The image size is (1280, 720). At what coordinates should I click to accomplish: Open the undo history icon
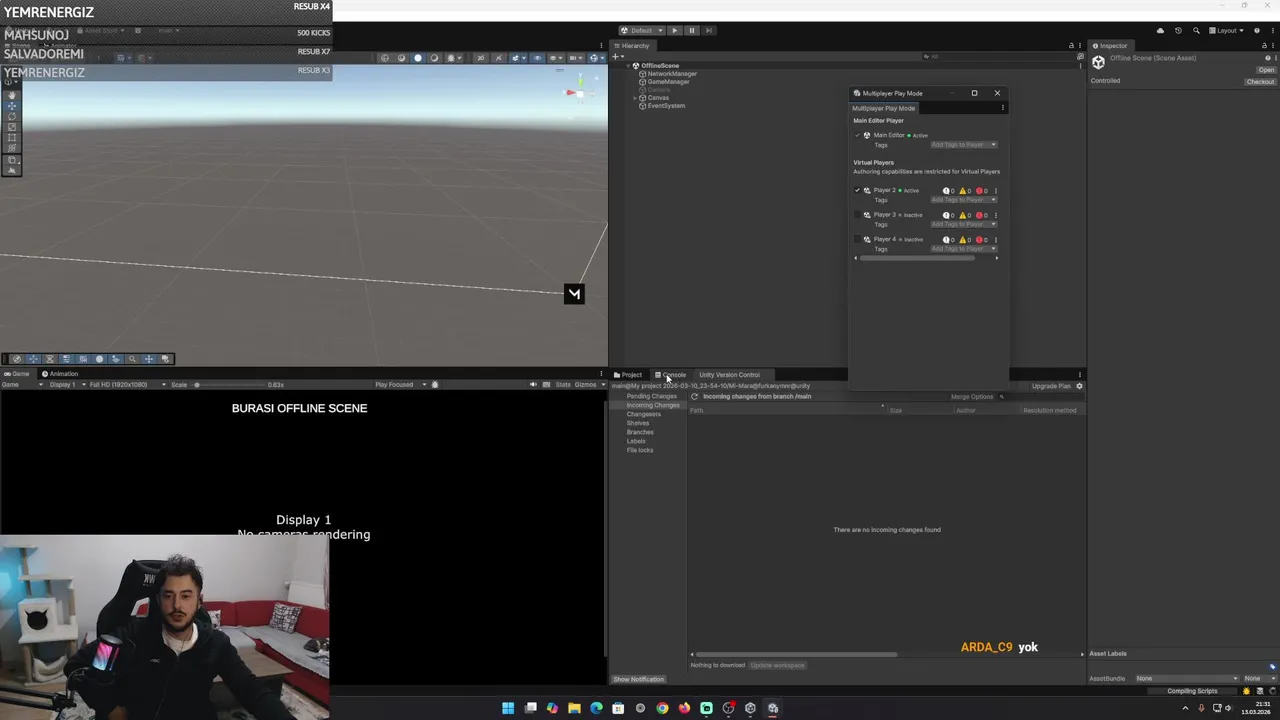pyautogui.click(x=1178, y=30)
